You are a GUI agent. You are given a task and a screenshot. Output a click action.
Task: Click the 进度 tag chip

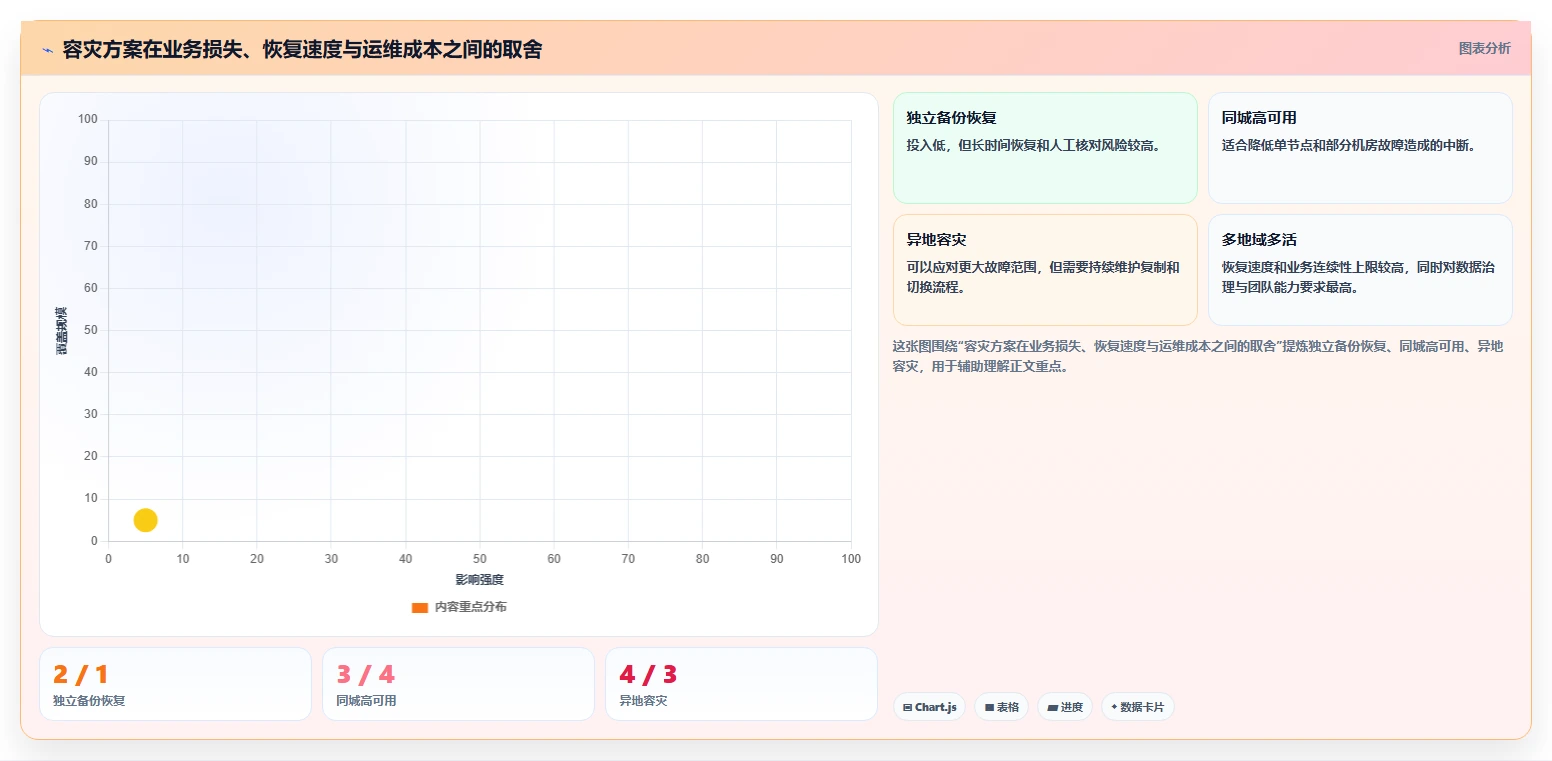[1065, 707]
